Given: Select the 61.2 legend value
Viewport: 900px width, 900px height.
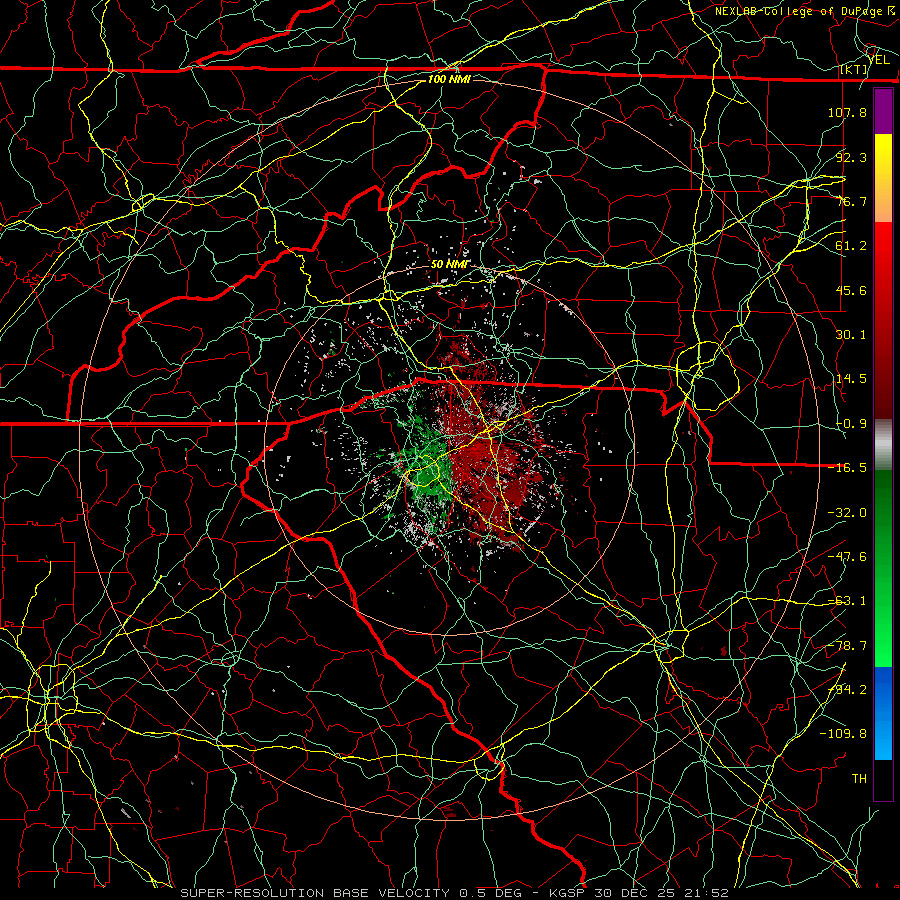Looking at the screenshot, I should click(x=851, y=246).
